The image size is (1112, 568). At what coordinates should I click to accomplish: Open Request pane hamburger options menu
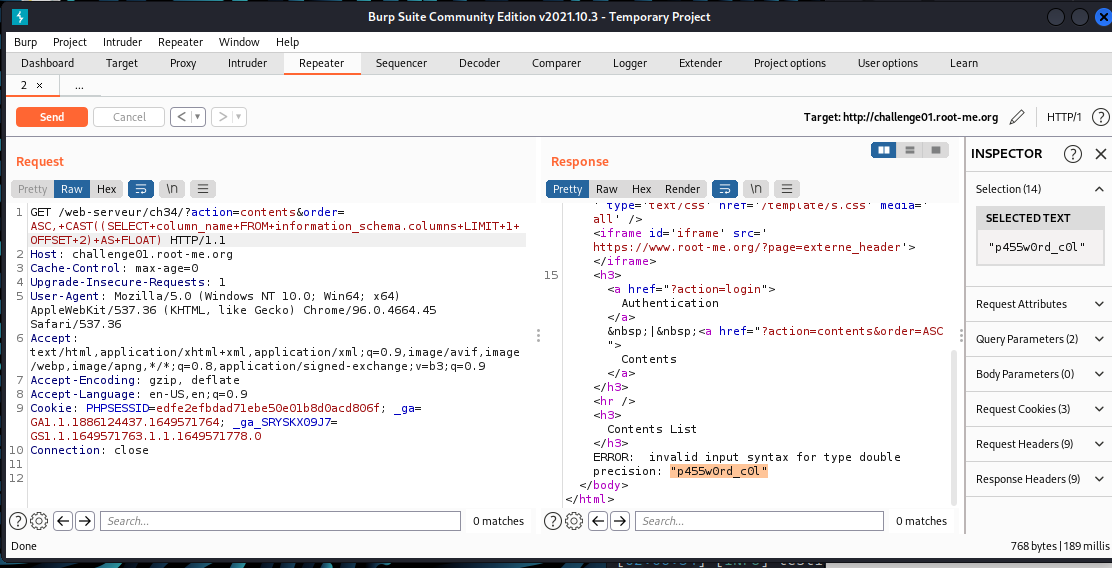coord(203,189)
